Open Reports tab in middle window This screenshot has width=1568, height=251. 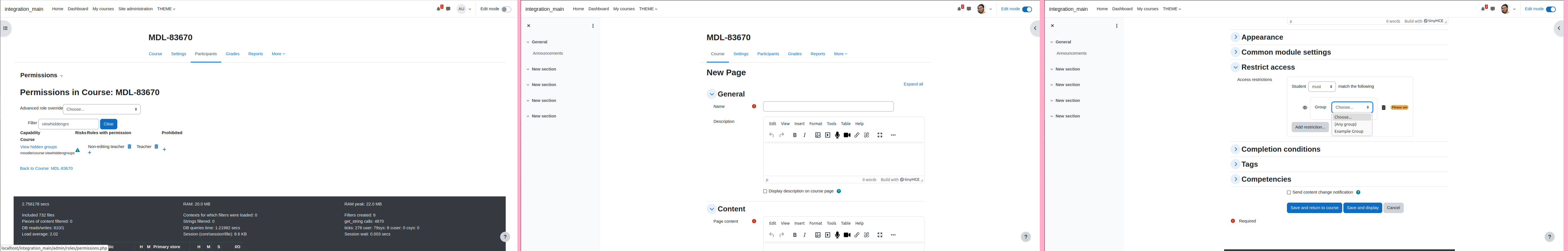click(x=817, y=54)
